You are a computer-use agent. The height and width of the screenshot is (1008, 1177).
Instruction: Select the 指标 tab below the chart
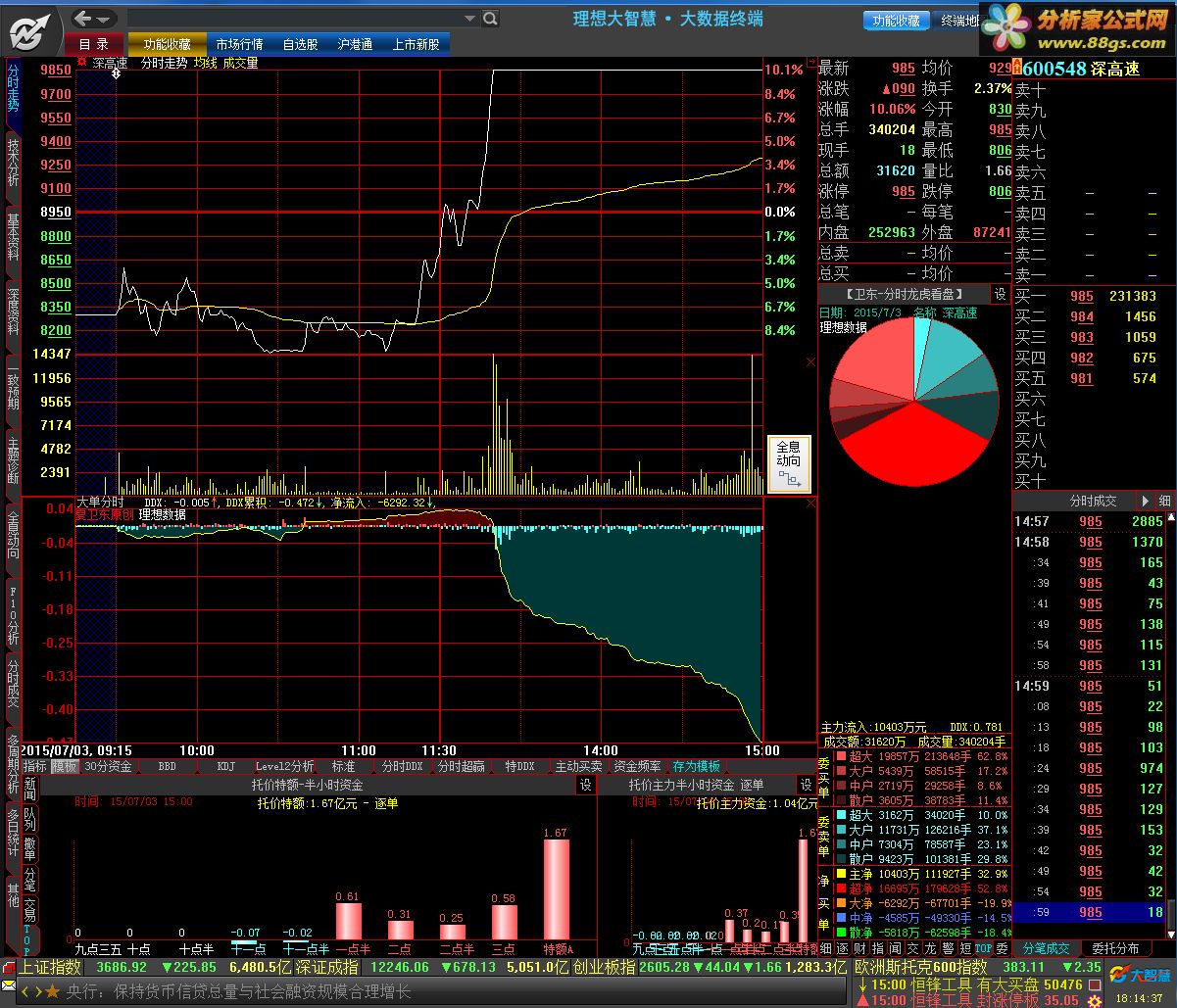tap(35, 766)
